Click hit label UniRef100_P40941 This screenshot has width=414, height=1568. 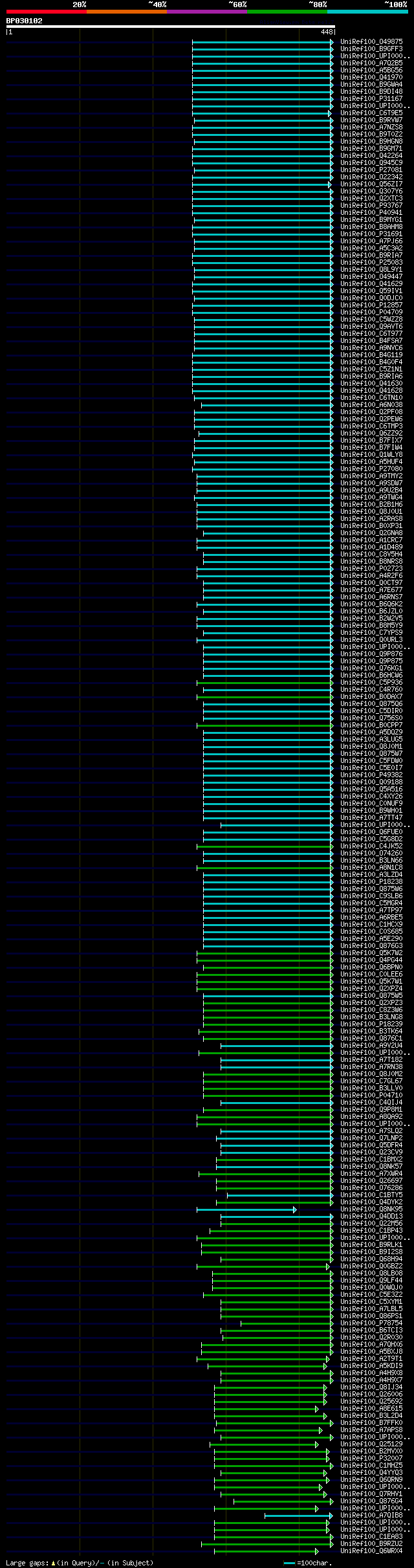pyautogui.click(x=371, y=212)
